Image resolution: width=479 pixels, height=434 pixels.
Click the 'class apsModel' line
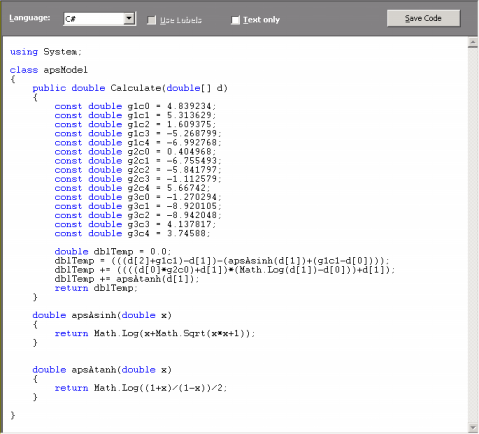[x=49, y=70]
